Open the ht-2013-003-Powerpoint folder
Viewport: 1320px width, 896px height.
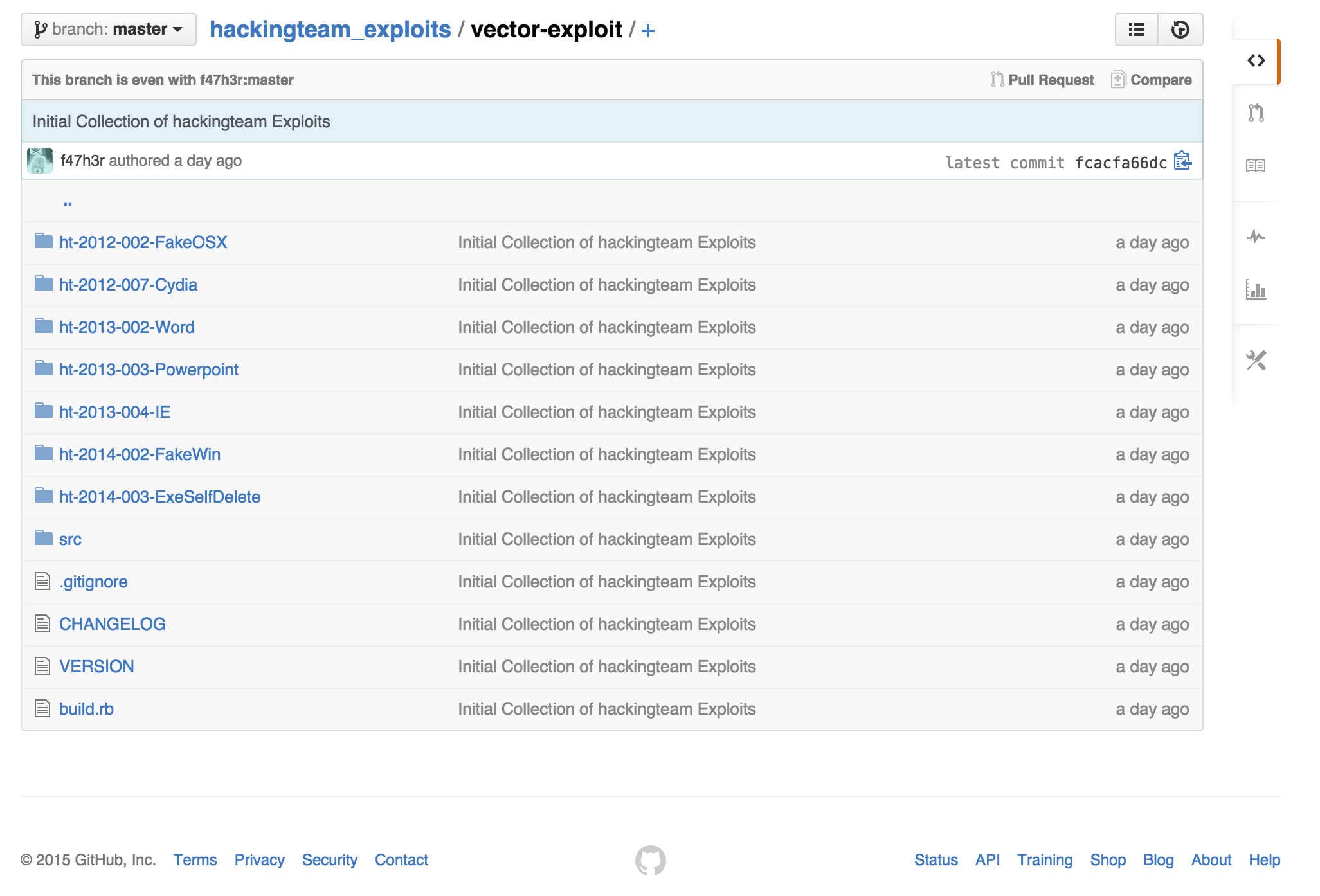coord(149,370)
